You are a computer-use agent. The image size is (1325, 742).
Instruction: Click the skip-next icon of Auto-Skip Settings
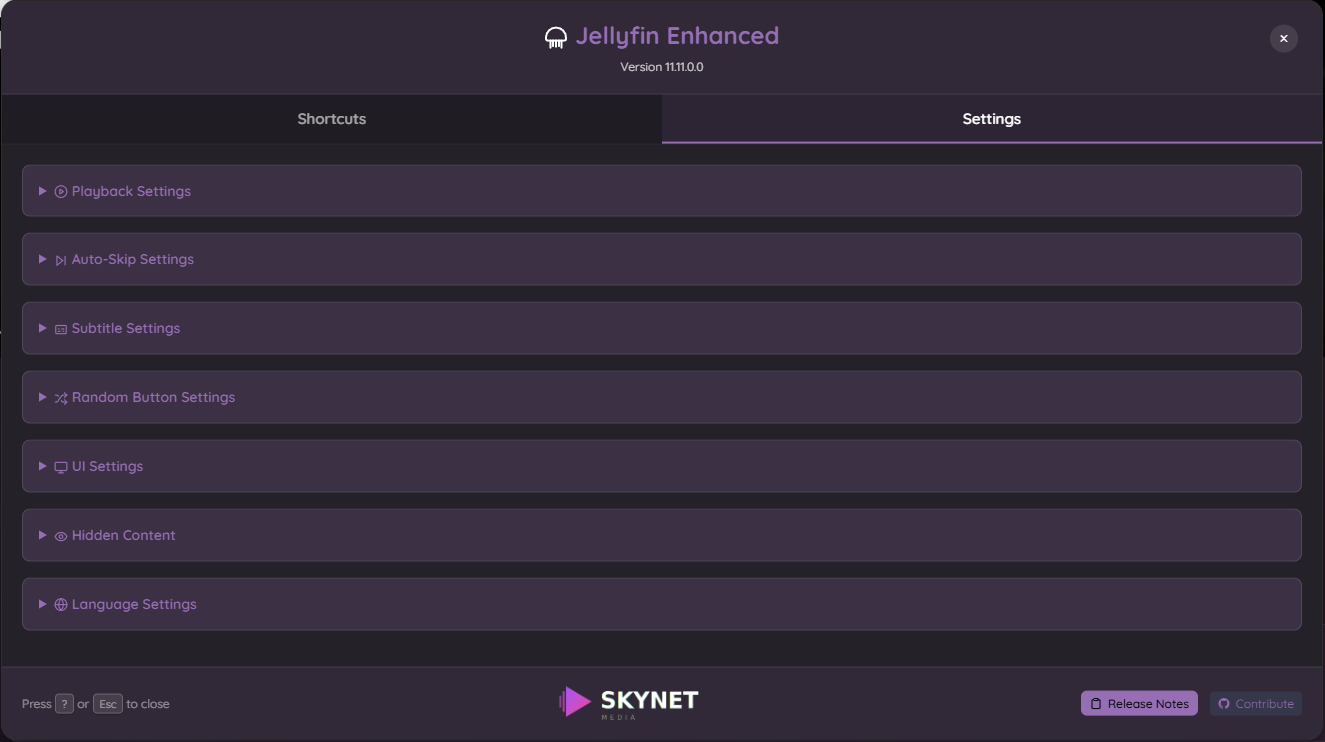click(x=61, y=260)
